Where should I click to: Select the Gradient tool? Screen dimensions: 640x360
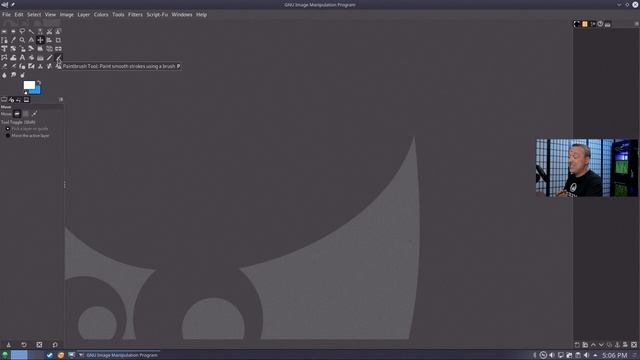(x=40, y=58)
